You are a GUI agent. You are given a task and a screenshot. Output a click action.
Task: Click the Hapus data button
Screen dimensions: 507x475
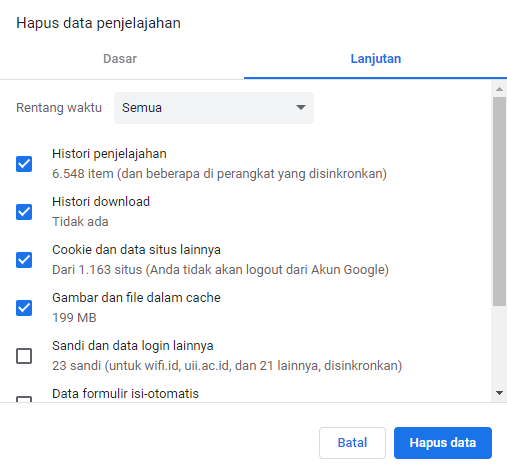coord(443,443)
